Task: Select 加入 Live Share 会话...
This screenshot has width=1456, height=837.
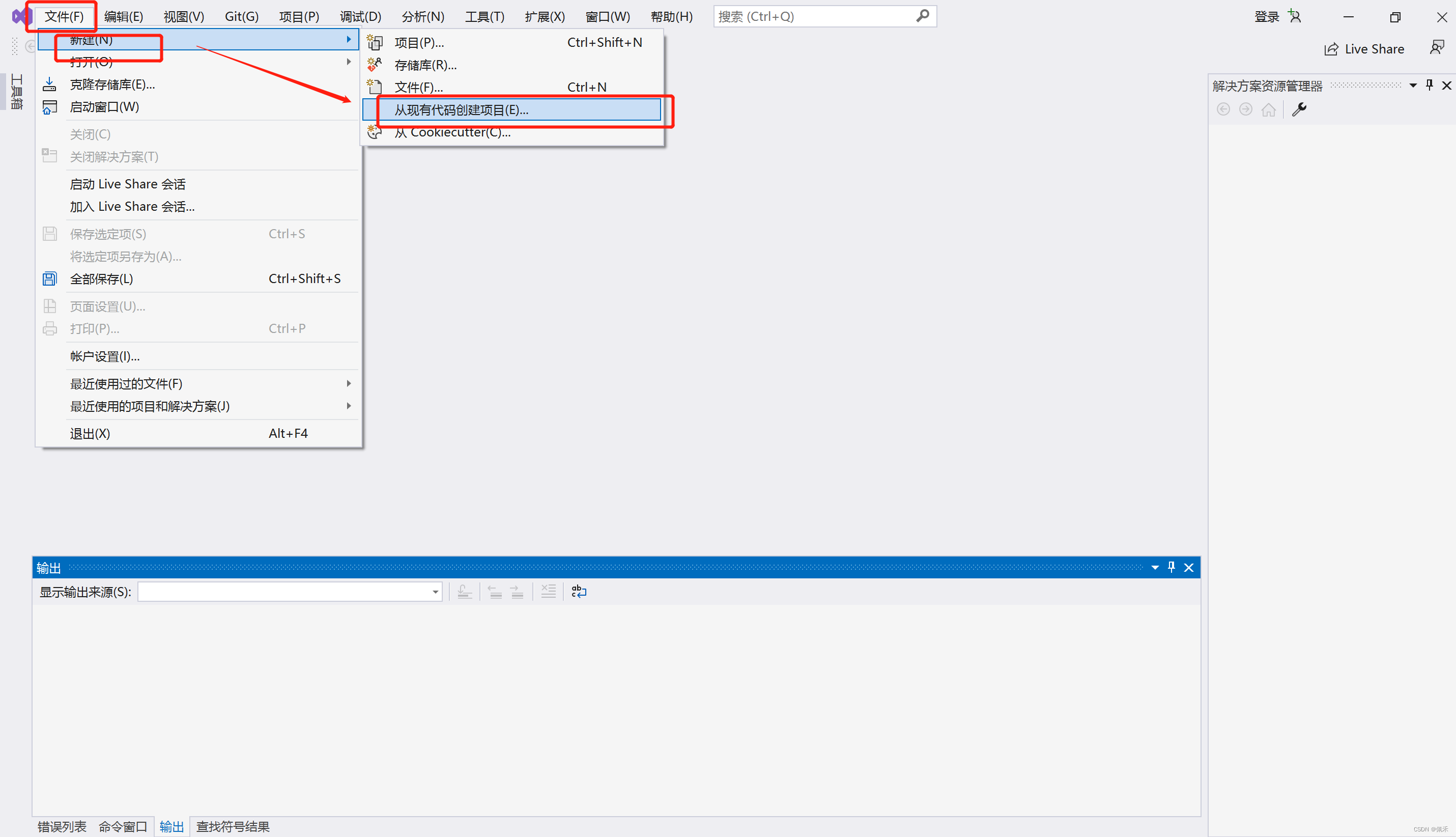Action: coord(199,206)
